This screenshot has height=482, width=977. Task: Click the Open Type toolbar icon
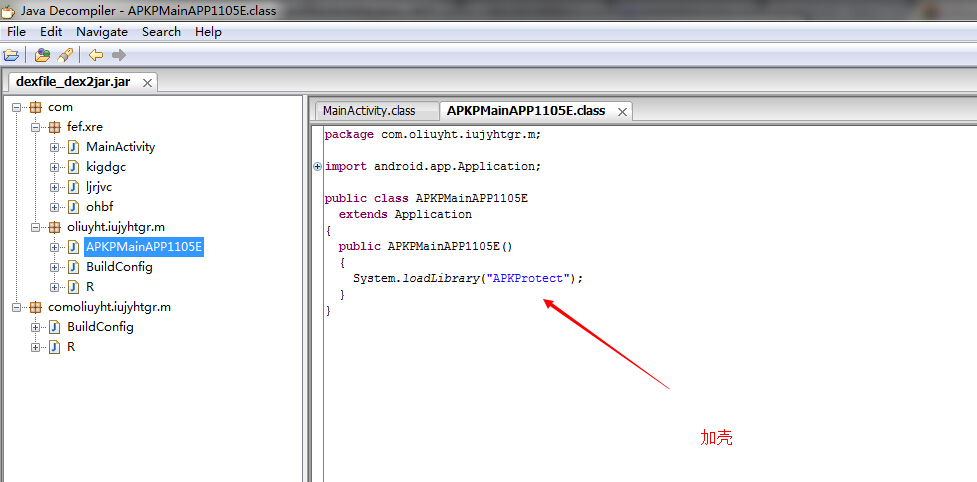[x=43, y=55]
